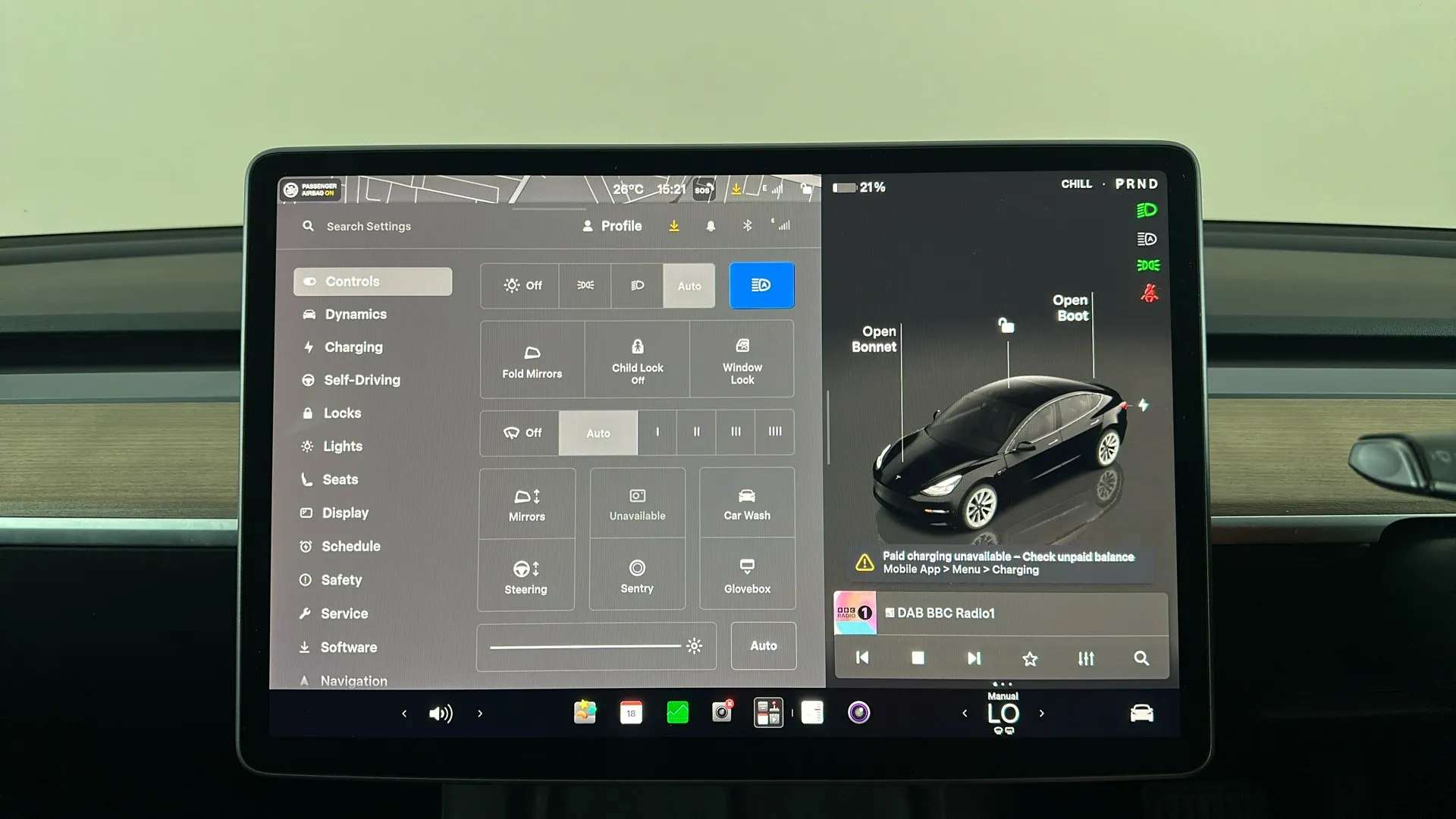
Task: Go to Software settings
Action: [338, 648]
